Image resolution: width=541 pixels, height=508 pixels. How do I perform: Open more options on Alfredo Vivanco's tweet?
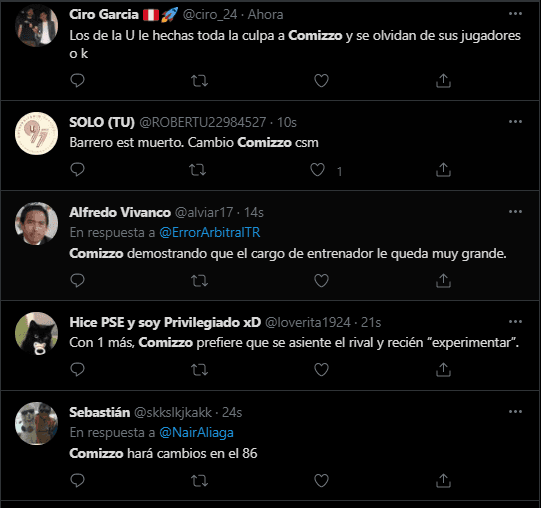(515, 212)
